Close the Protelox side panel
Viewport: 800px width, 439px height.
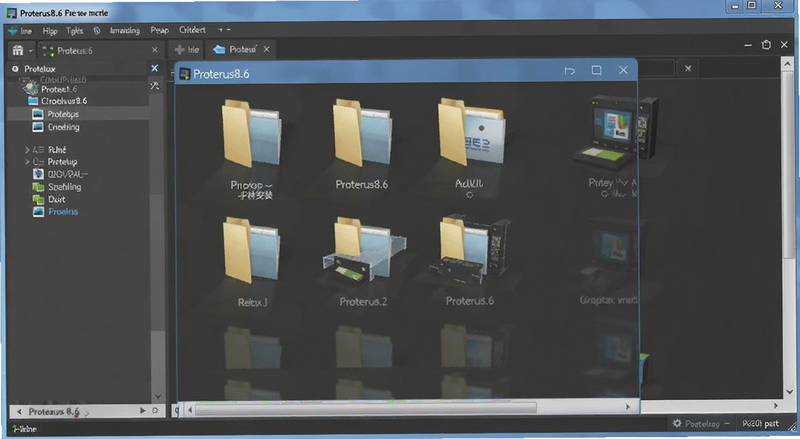point(155,68)
